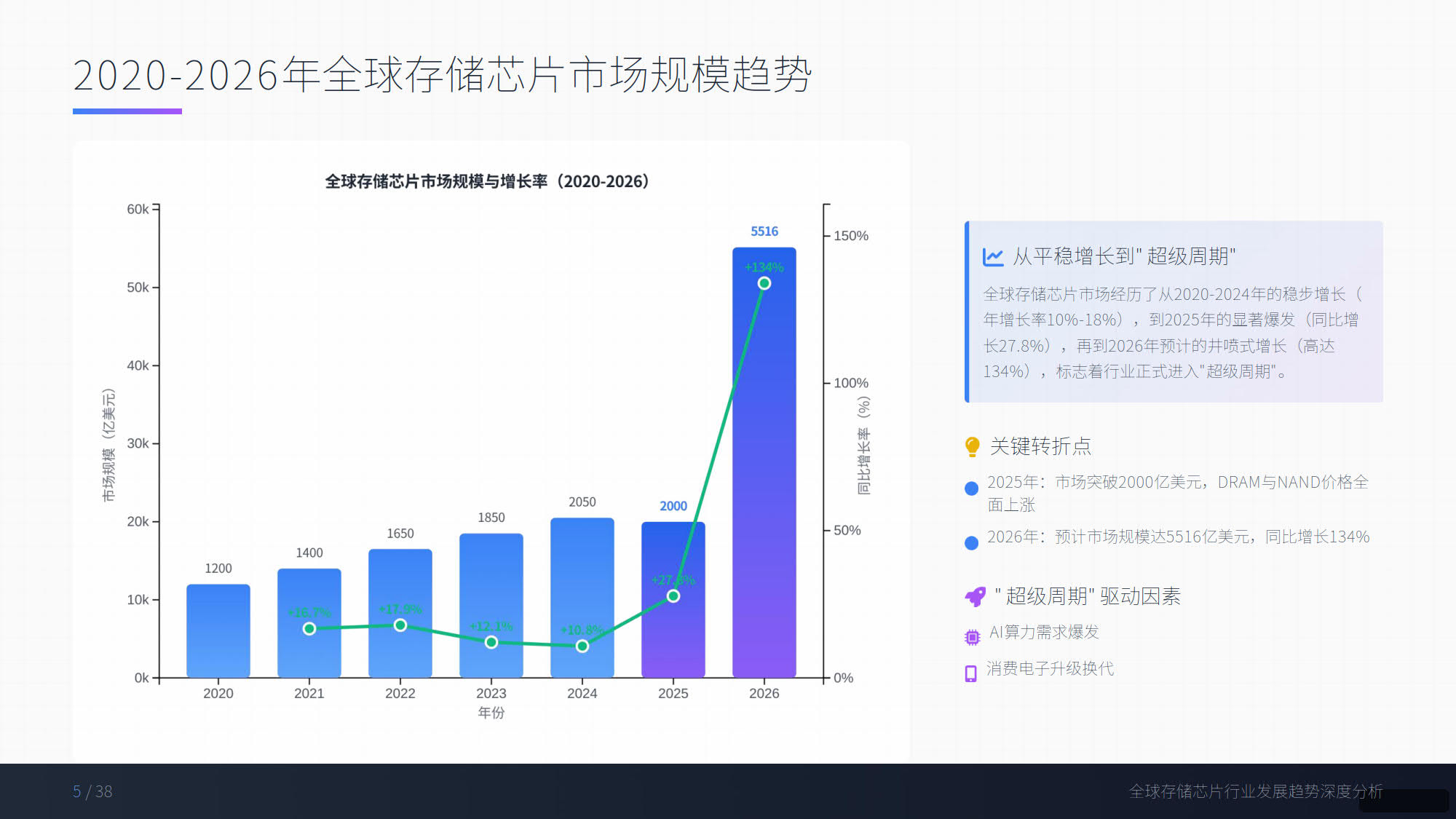Click the 2026 growth-rate data point marker
This screenshot has width=1456, height=819.
(764, 283)
